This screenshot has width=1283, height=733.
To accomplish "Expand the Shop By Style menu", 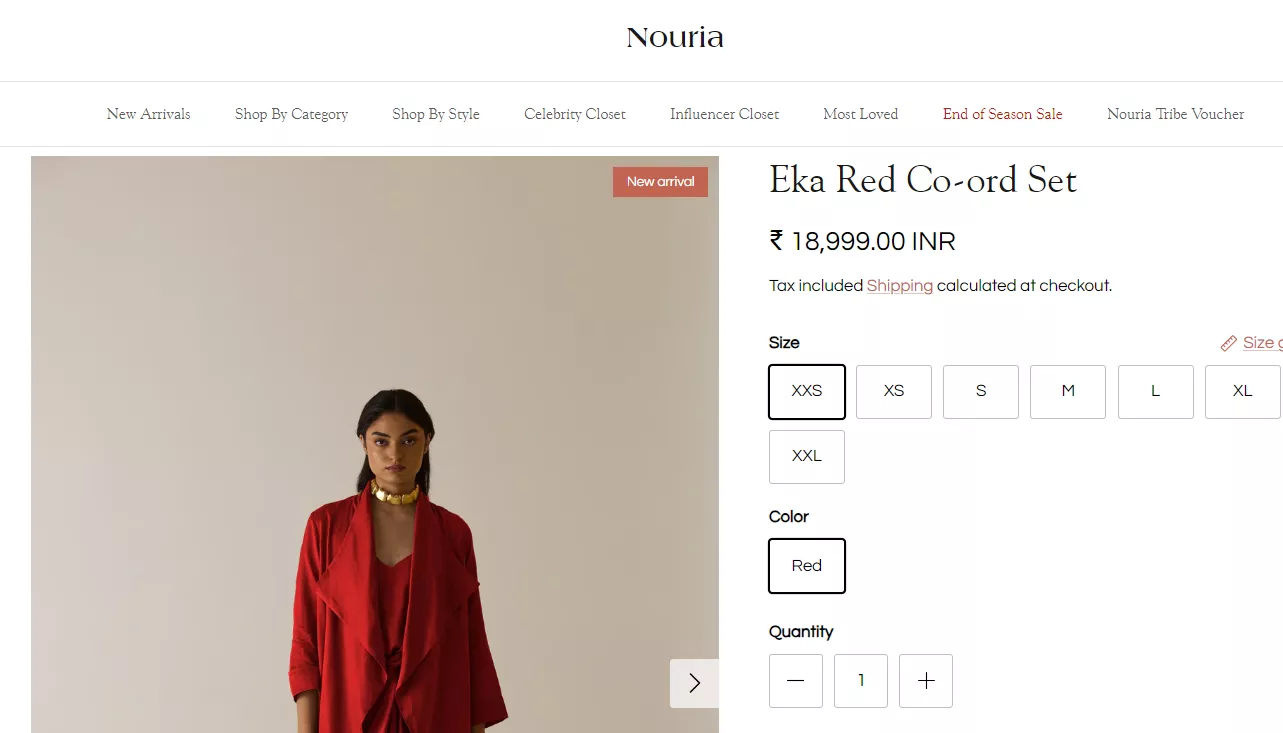I will click(x=436, y=114).
